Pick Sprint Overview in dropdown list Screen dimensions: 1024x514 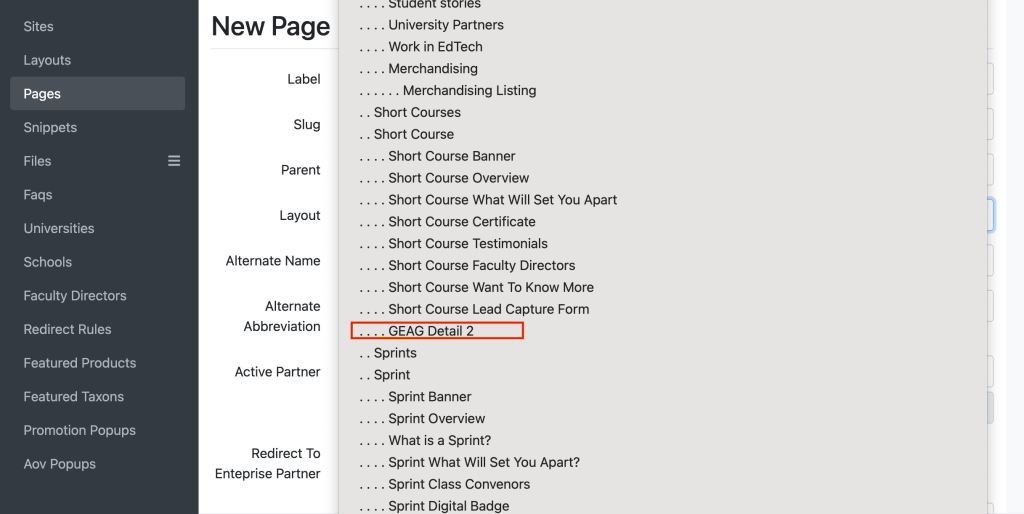(x=436, y=419)
